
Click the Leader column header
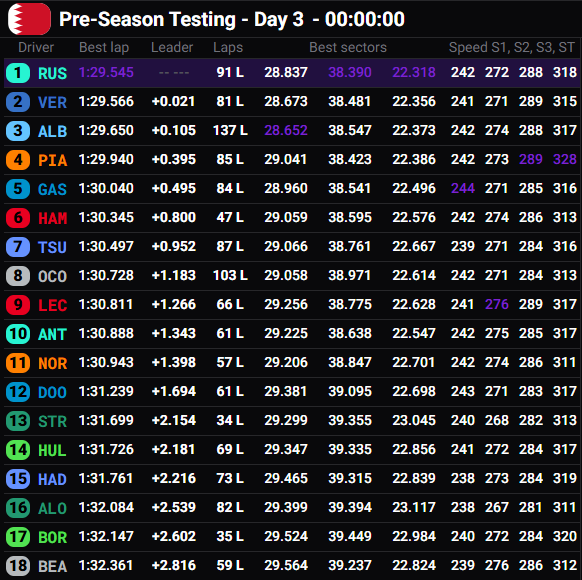coord(172,47)
